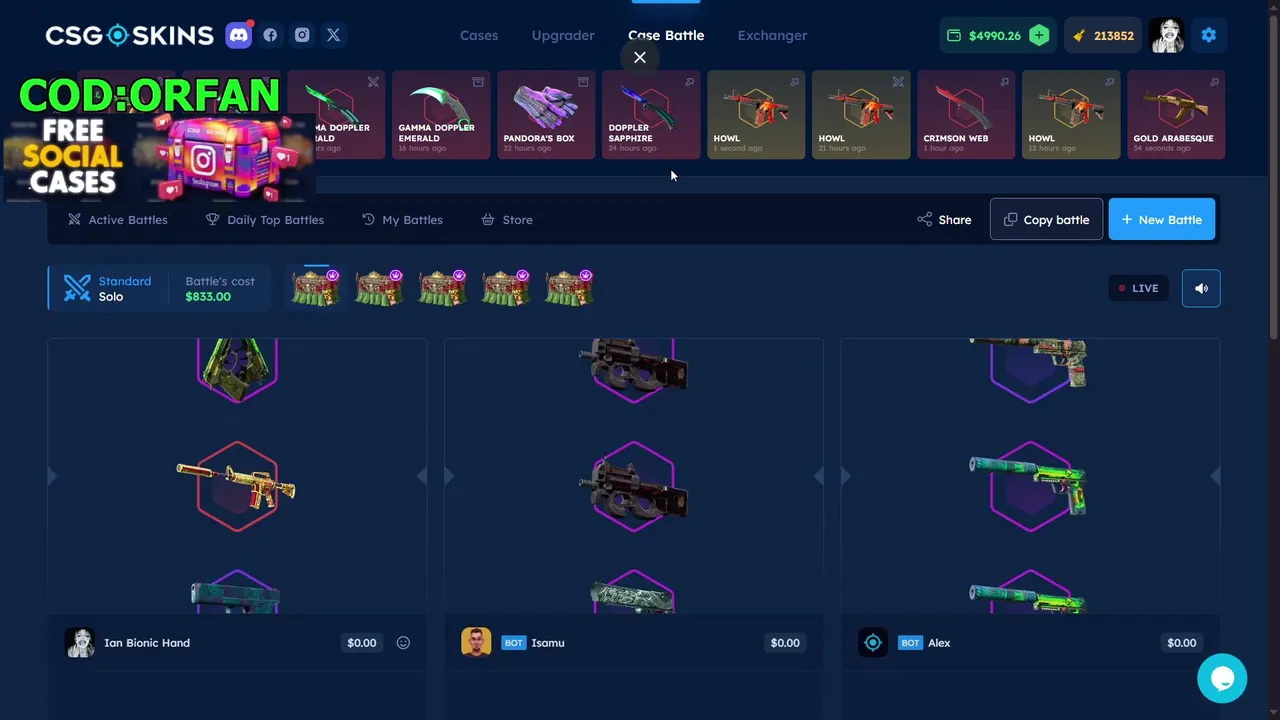The height and width of the screenshot is (720, 1280).
Task: Open the Doppler Sapphire live drop
Action: (x=651, y=115)
